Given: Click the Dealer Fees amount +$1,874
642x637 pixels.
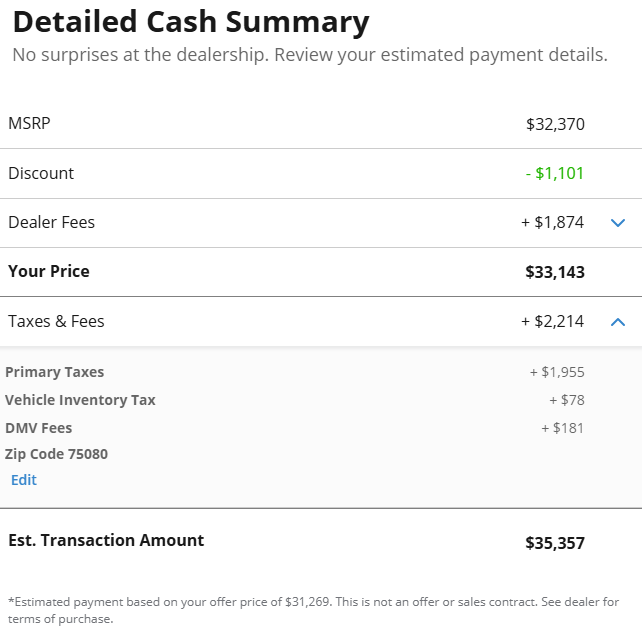Looking at the screenshot, I should point(552,222).
